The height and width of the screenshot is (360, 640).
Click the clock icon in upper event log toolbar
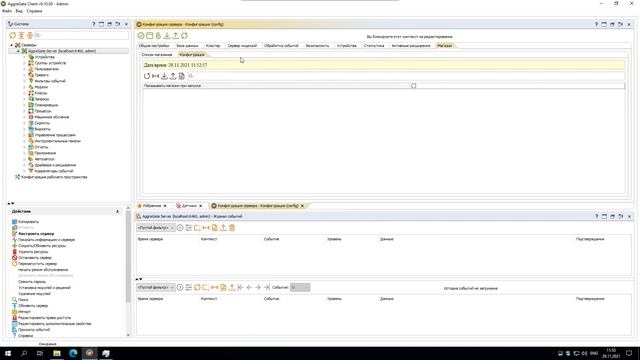click(180, 228)
